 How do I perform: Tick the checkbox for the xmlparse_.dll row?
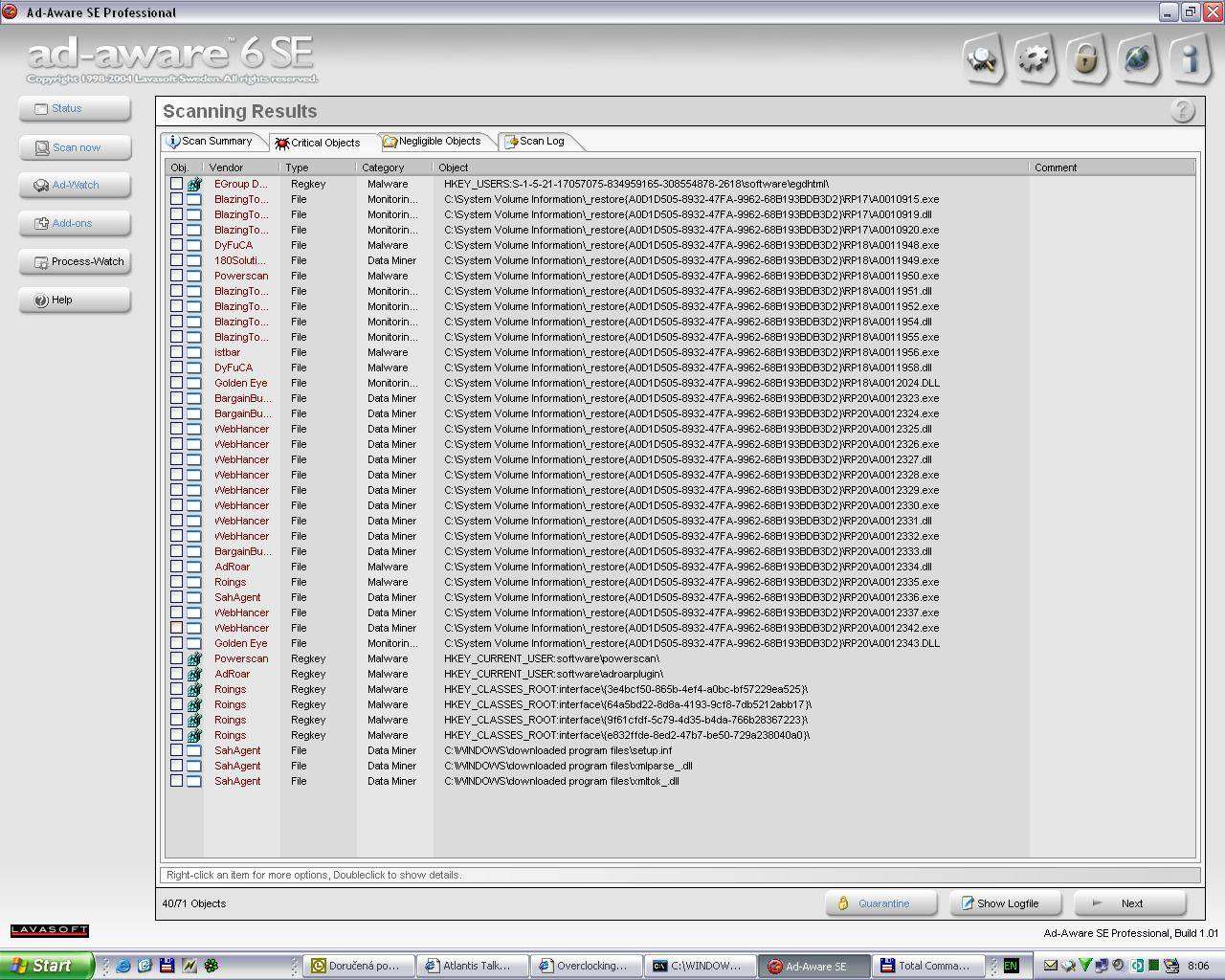pos(176,766)
